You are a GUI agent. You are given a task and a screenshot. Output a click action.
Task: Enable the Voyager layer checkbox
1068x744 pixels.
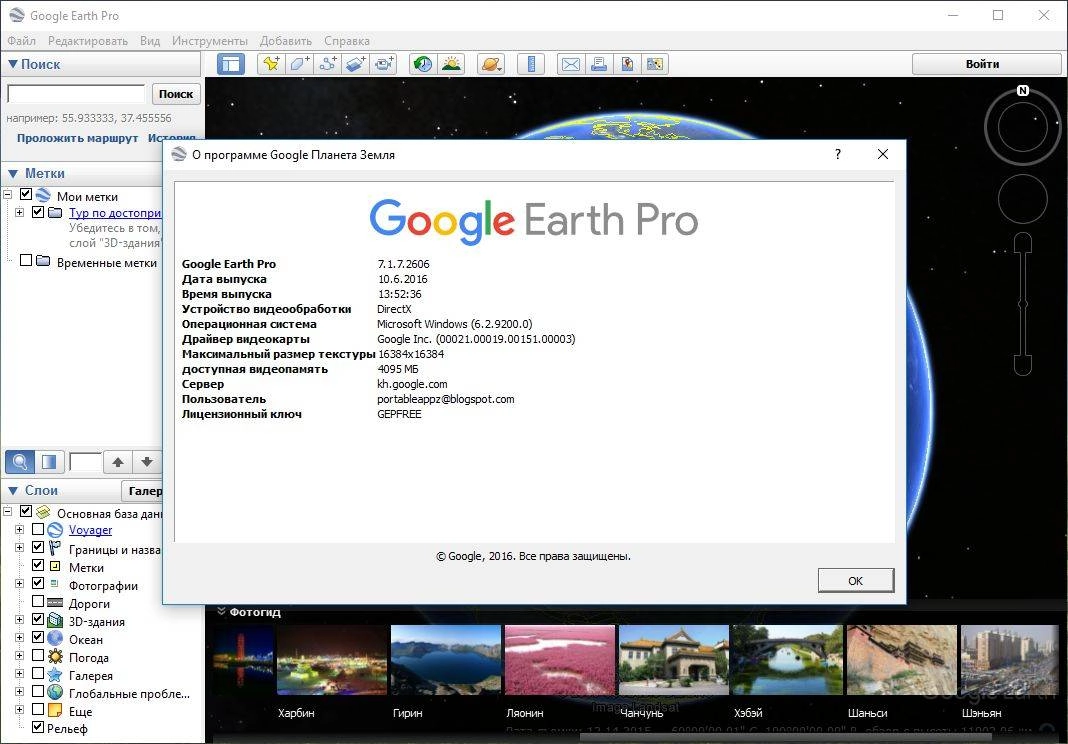[38, 529]
